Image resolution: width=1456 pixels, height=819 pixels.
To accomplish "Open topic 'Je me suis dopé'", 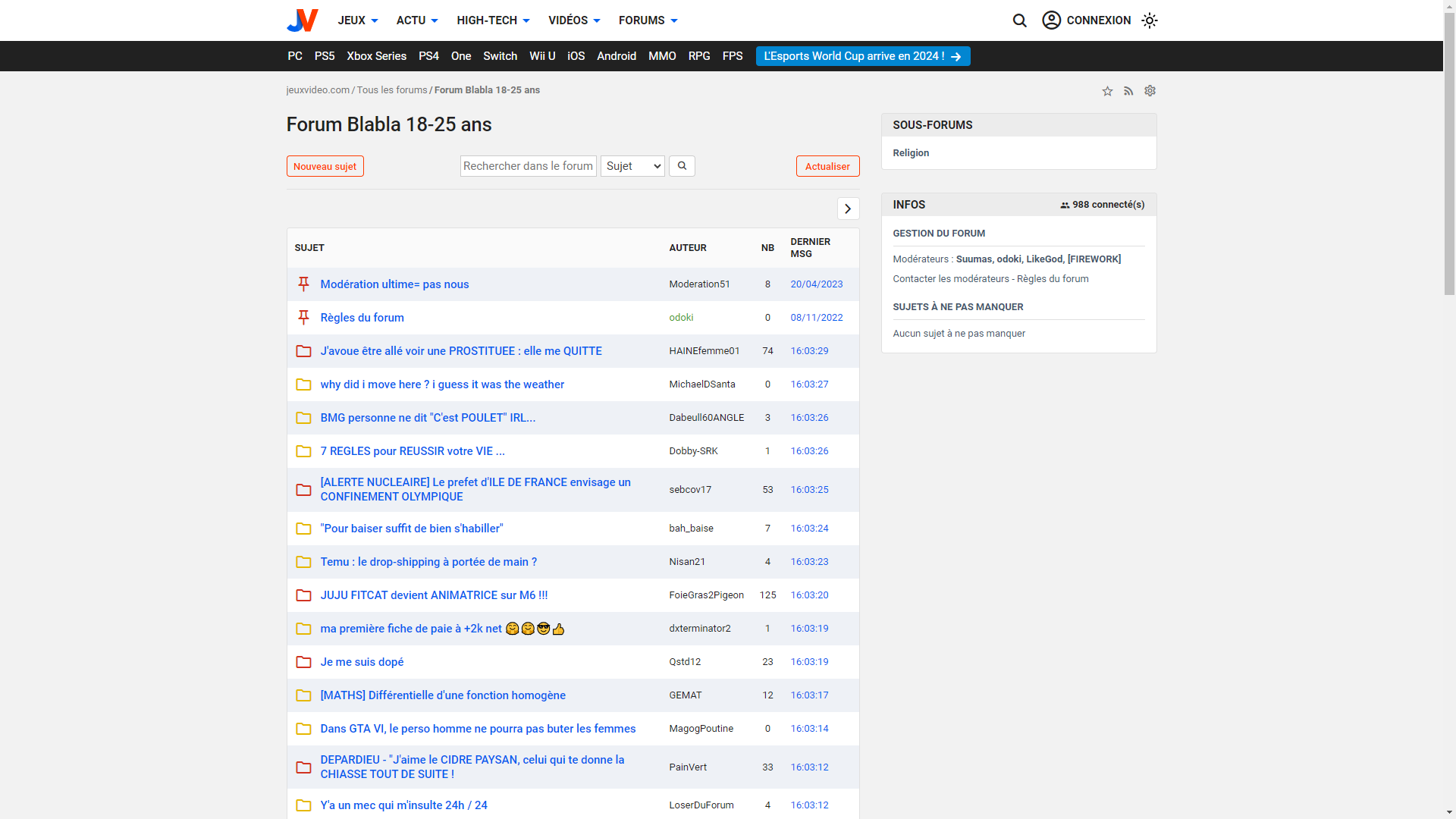I will (362, 662).
